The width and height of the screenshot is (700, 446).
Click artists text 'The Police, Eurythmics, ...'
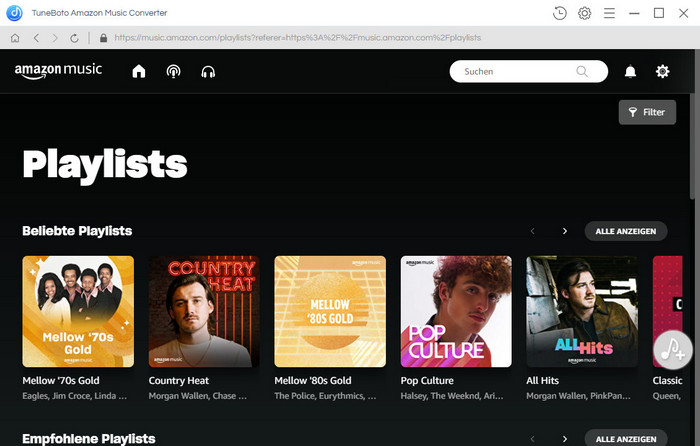click(325, 396)
